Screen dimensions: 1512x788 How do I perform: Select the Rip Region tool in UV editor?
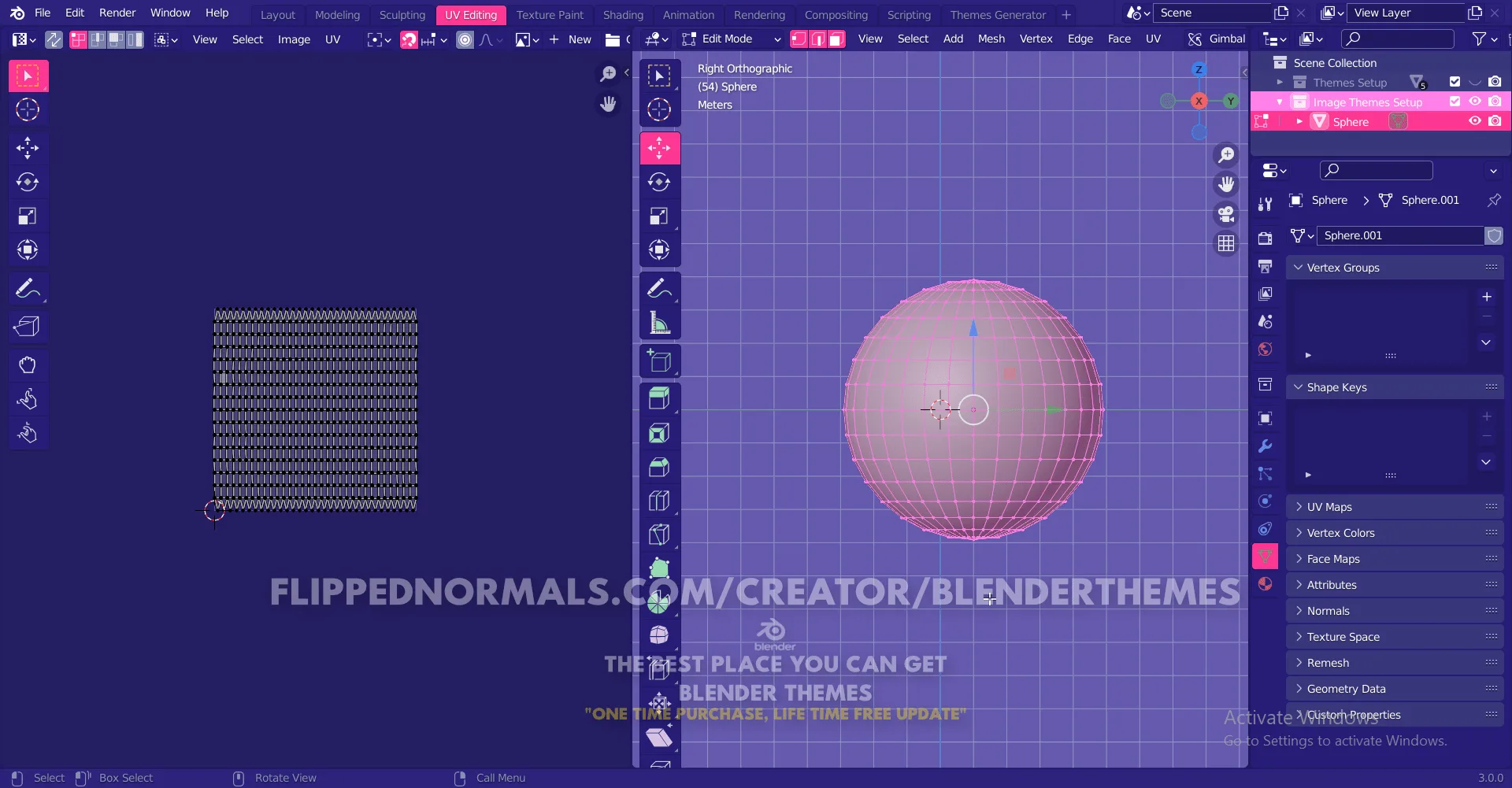coord(28,326)
